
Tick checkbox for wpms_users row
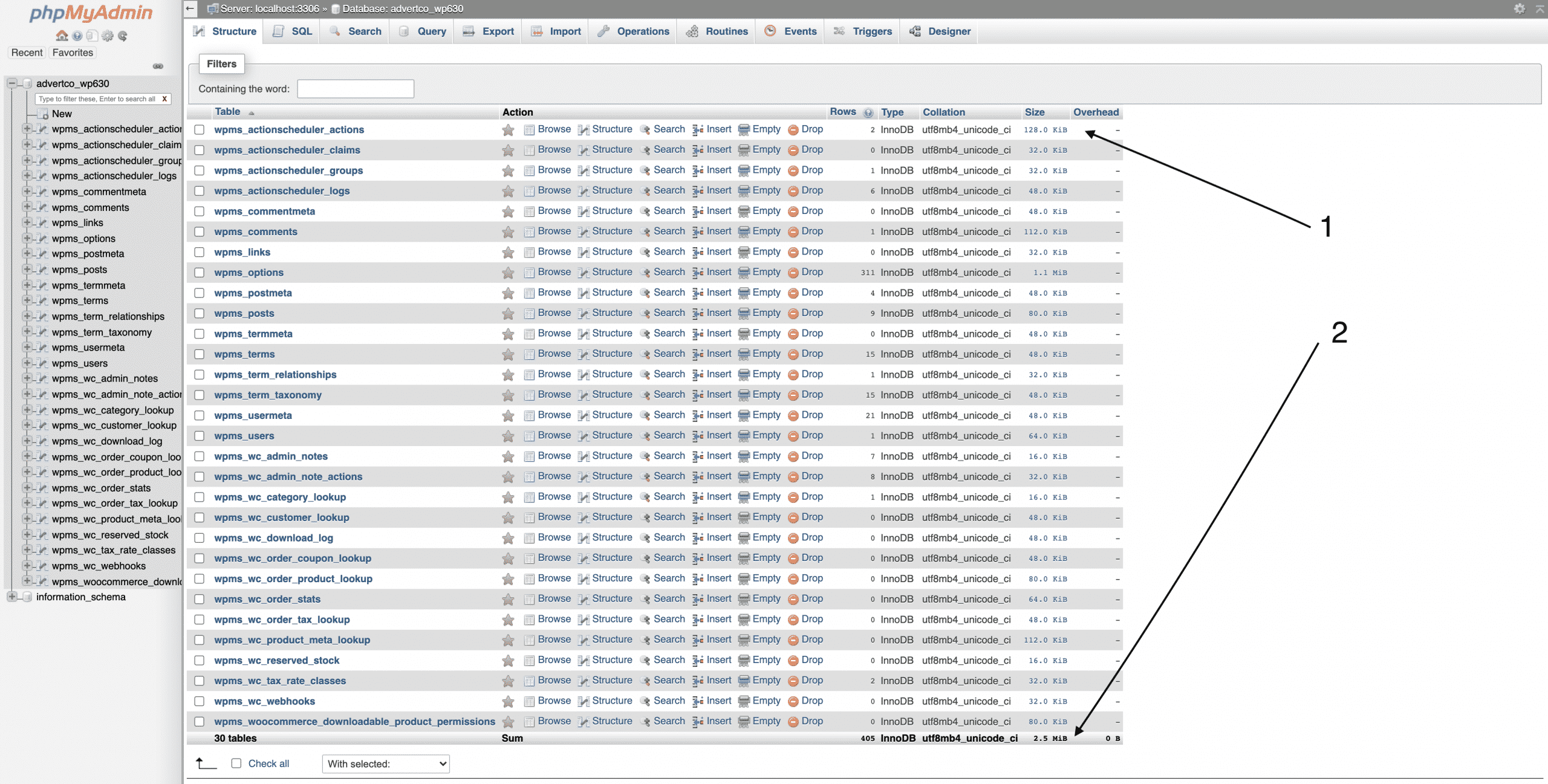click(200, 436)
